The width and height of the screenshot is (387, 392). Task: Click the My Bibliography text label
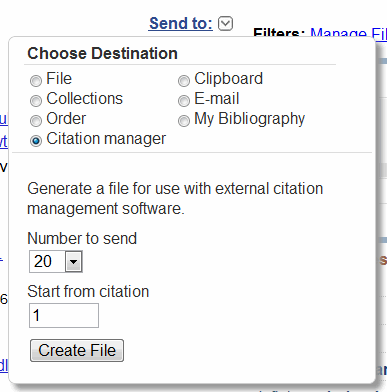(250, 119)
